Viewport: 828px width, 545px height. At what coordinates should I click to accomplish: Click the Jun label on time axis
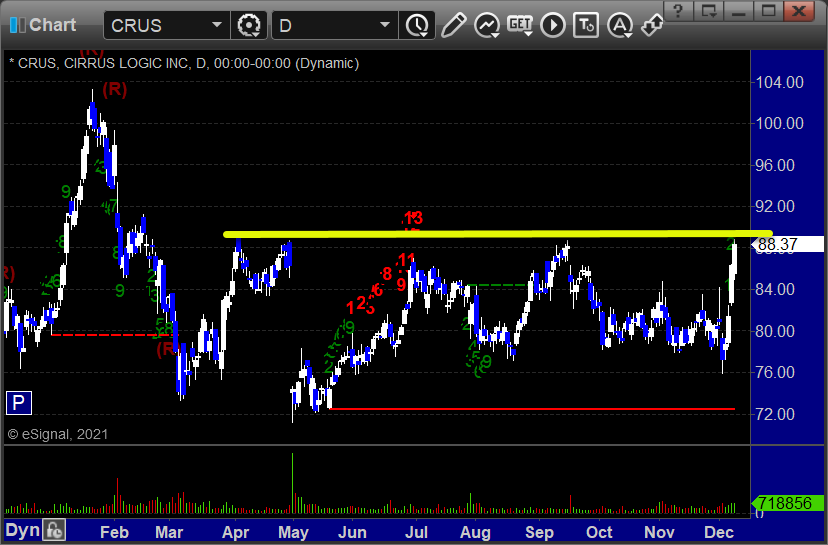(x=352, y=532)
